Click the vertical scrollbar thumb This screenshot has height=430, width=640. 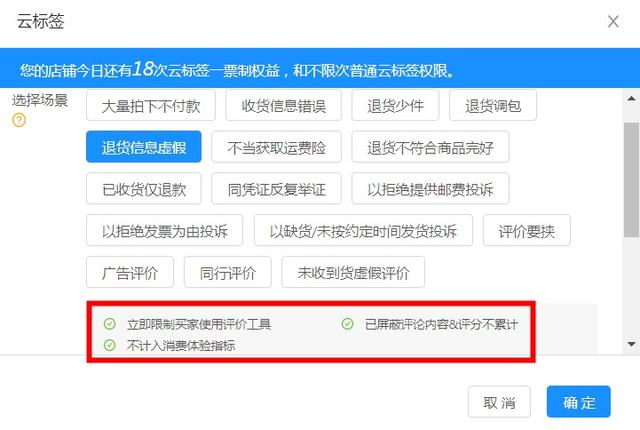click(631, 180)
